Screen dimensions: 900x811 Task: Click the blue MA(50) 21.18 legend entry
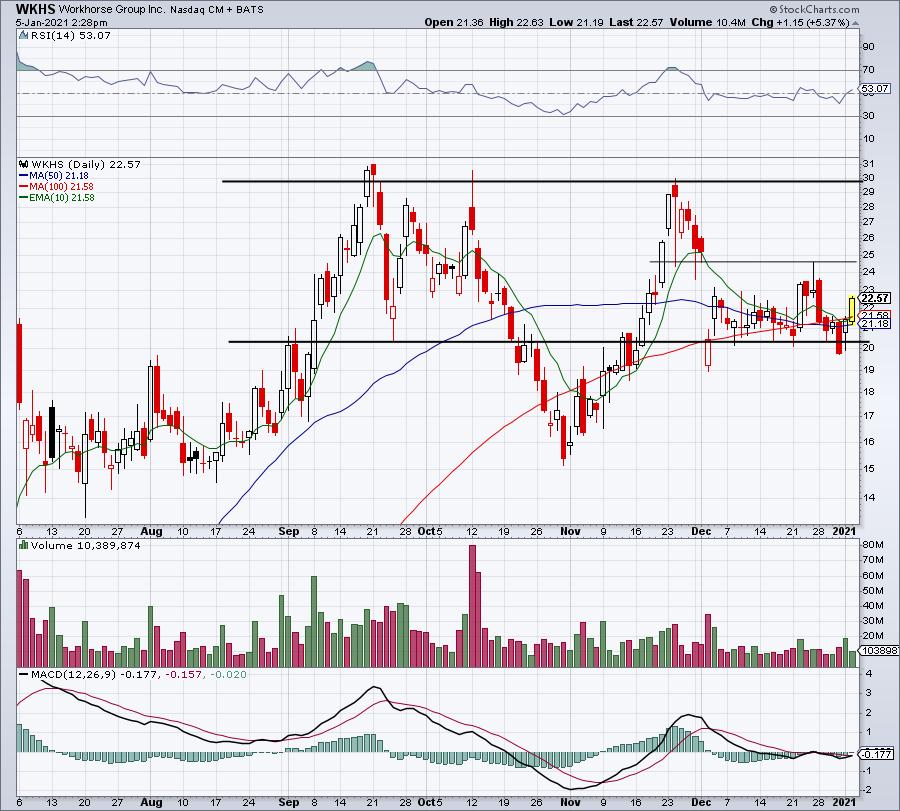(x=54, y=176)
